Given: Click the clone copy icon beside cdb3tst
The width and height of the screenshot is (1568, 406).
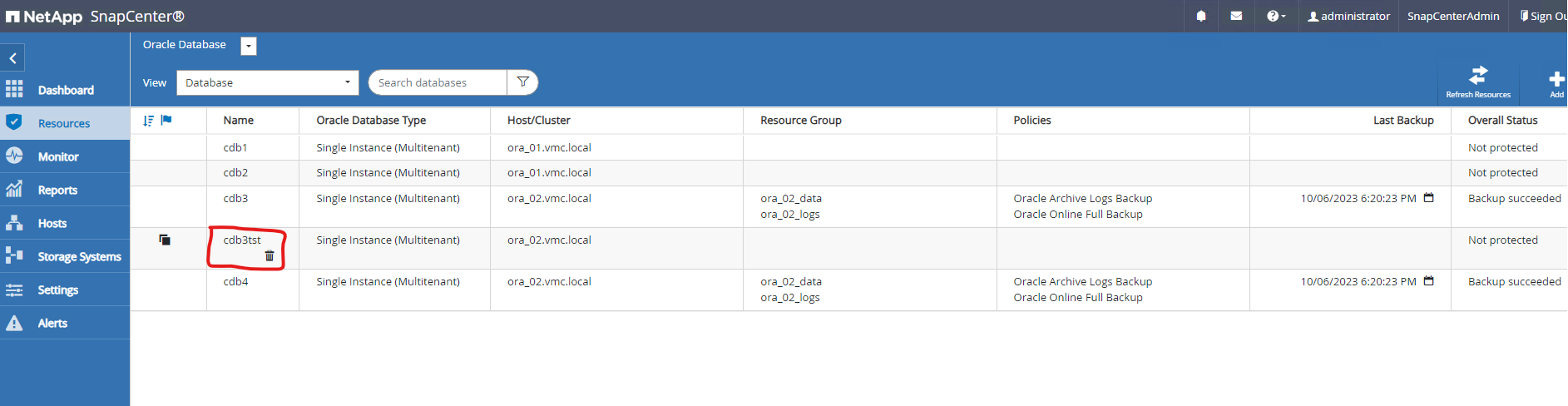Looking at the screenshot, I should pos(165,240).
